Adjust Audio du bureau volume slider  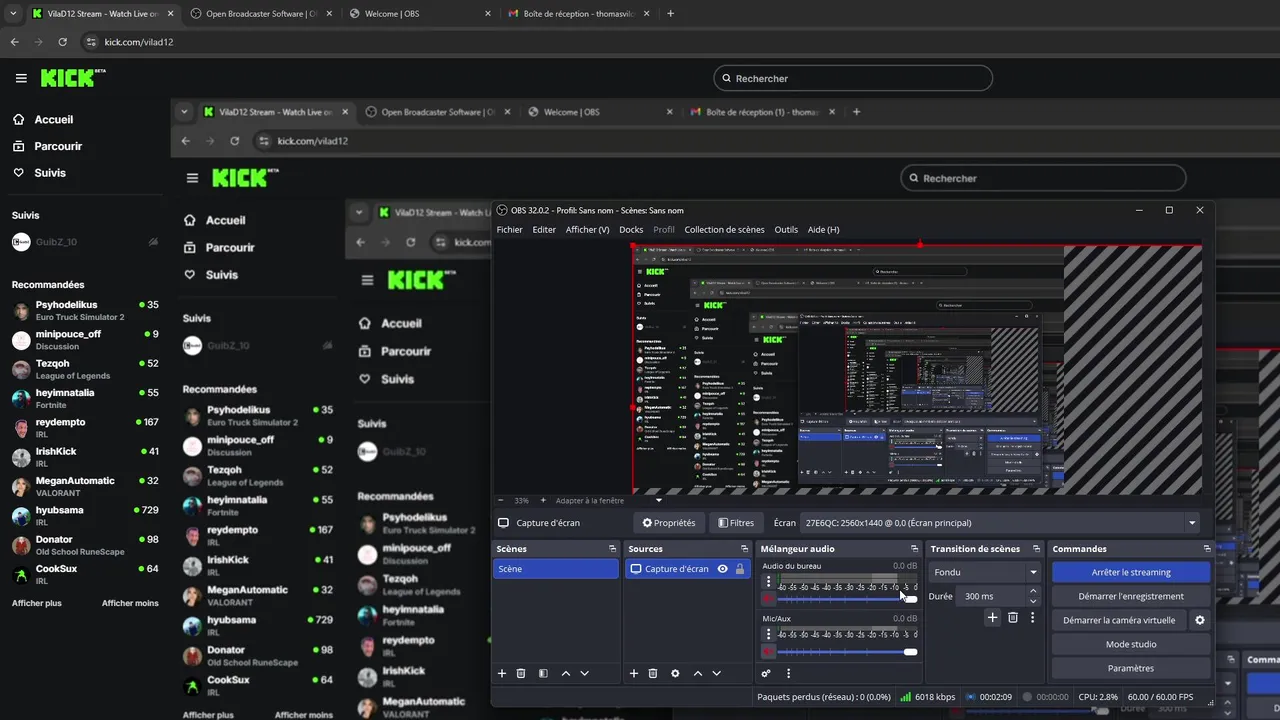pyautogui.click(x=847, y=599)
